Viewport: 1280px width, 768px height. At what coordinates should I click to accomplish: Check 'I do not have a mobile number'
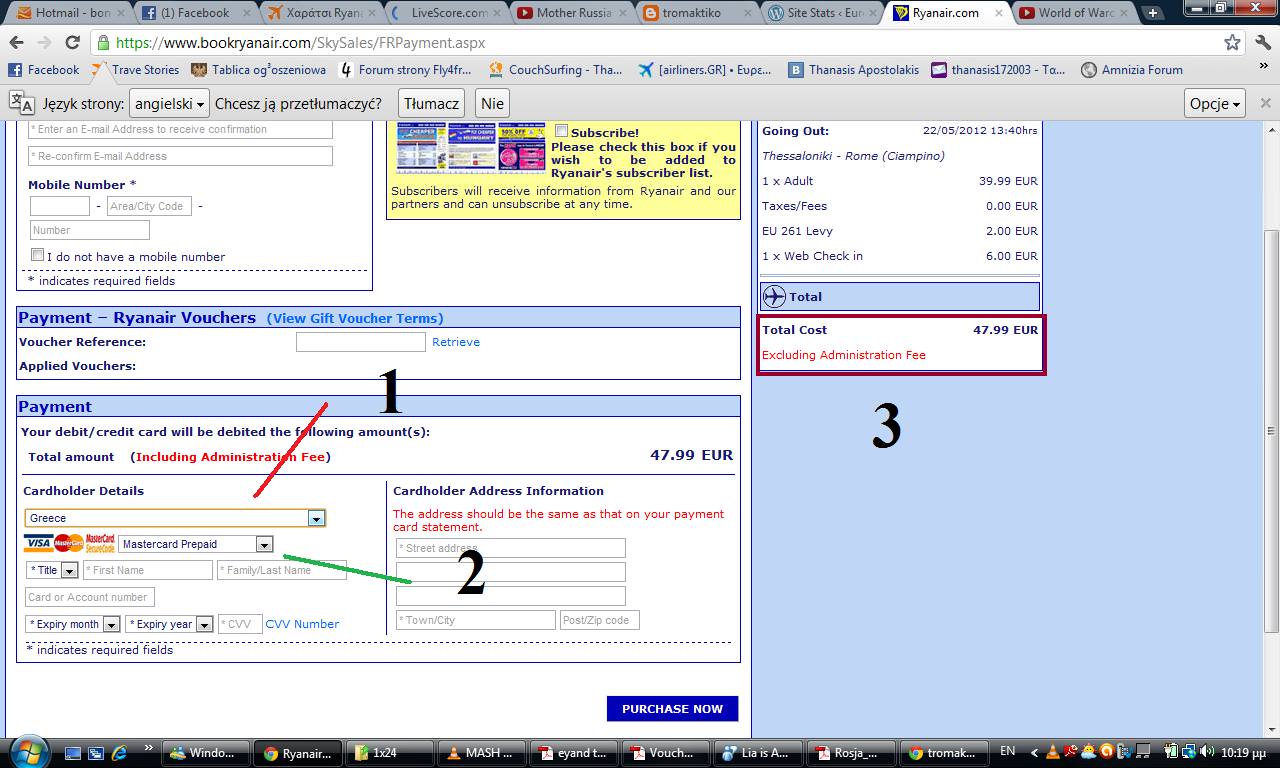click(37, 255)
